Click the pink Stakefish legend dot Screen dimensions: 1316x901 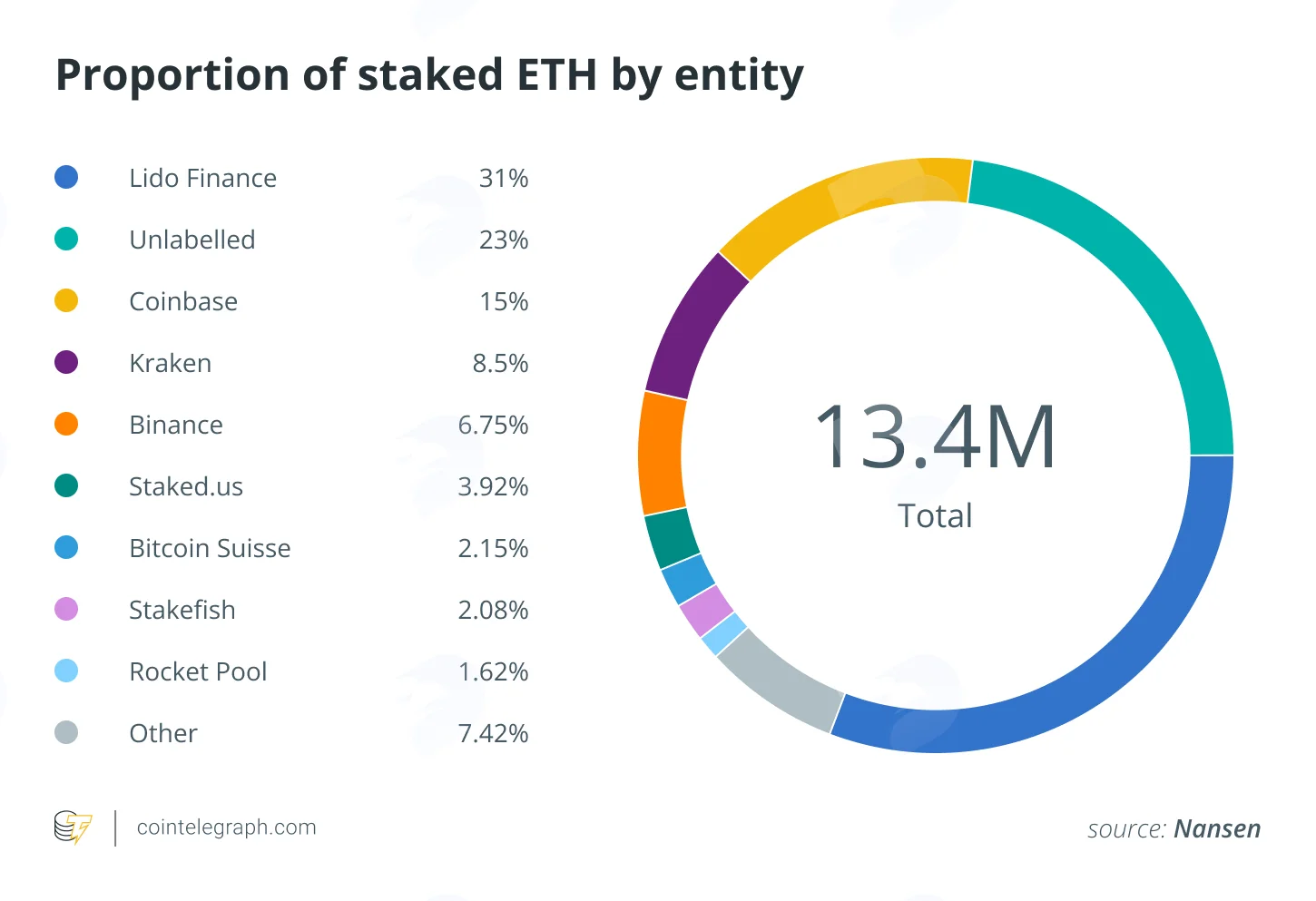coord(66,609)
